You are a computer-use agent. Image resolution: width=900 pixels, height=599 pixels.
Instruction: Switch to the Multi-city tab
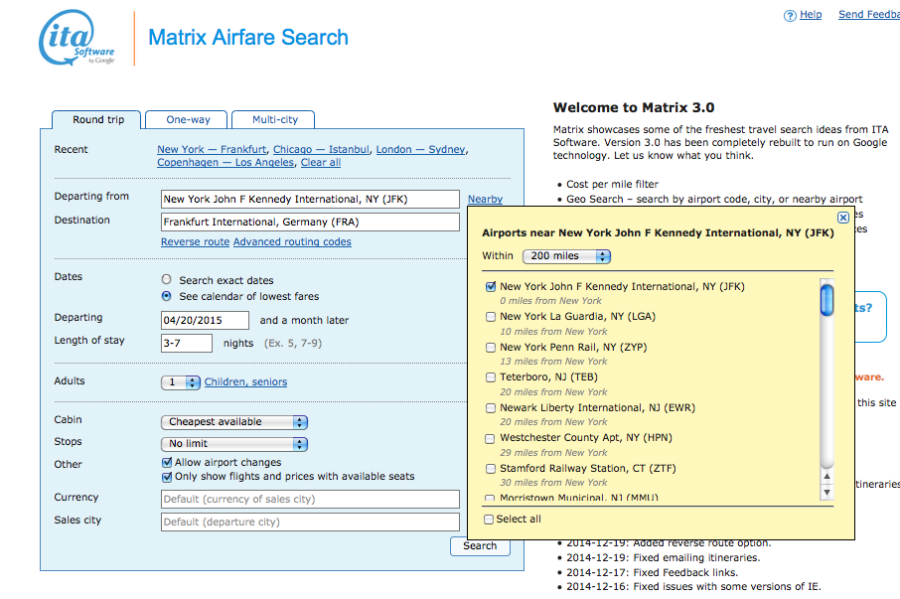point(274,120)
